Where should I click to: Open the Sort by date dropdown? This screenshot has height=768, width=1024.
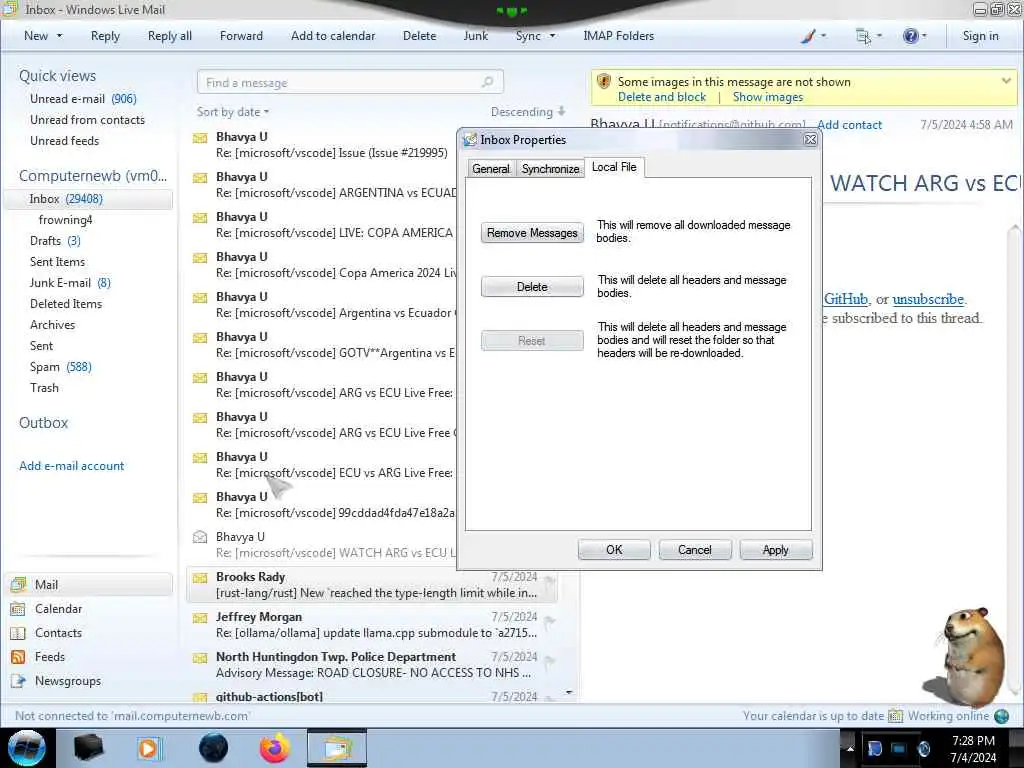[x=232, y=112]
